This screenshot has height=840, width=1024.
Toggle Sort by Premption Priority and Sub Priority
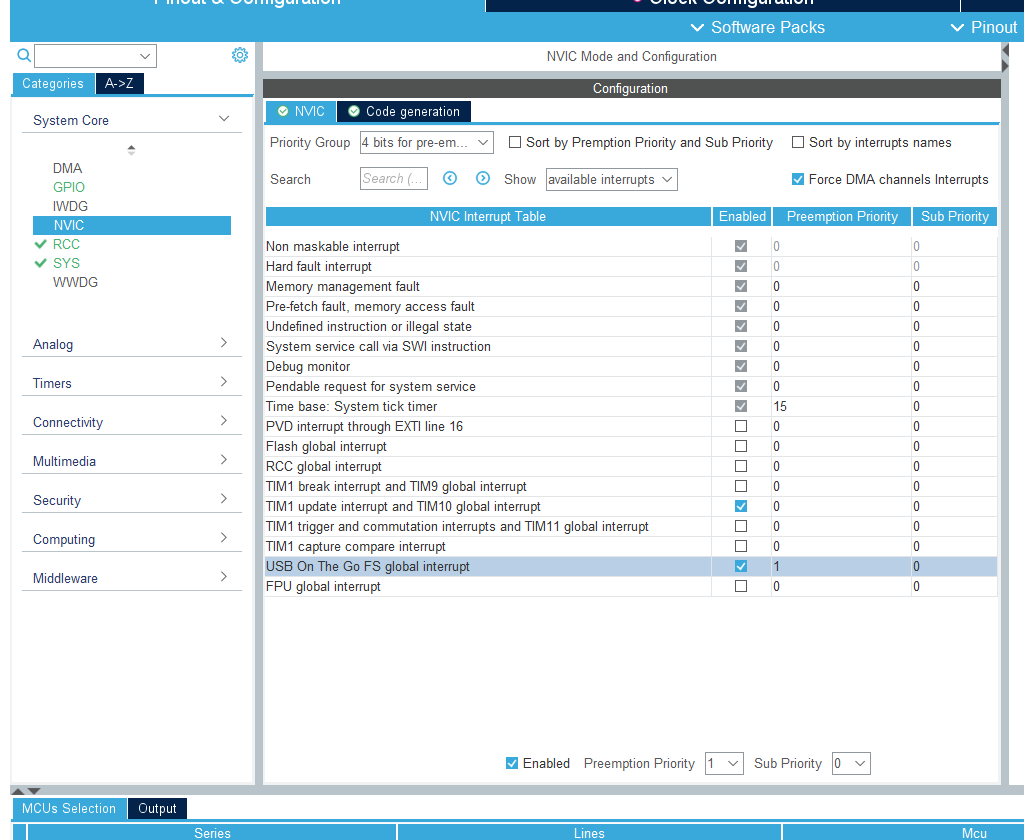point(515,142)
